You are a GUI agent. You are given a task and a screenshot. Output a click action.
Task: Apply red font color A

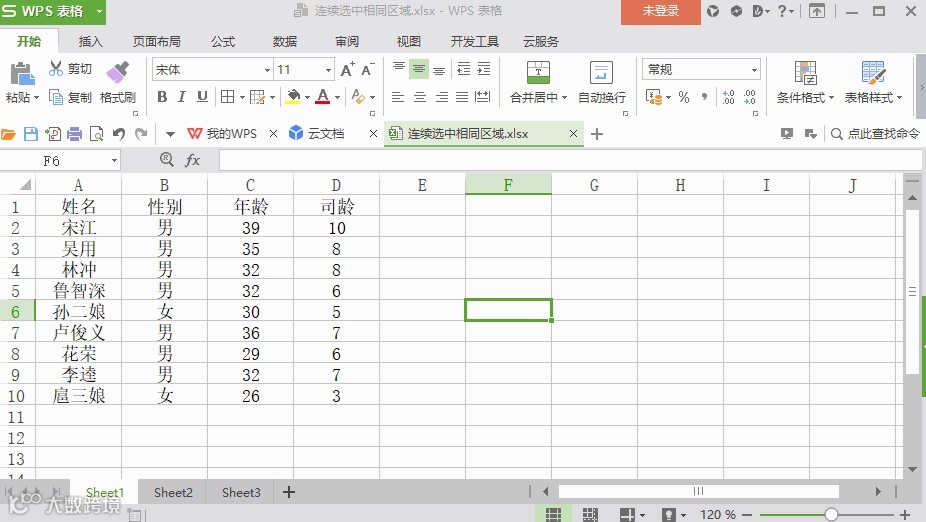pyautogui.click(x=322, y=96)
